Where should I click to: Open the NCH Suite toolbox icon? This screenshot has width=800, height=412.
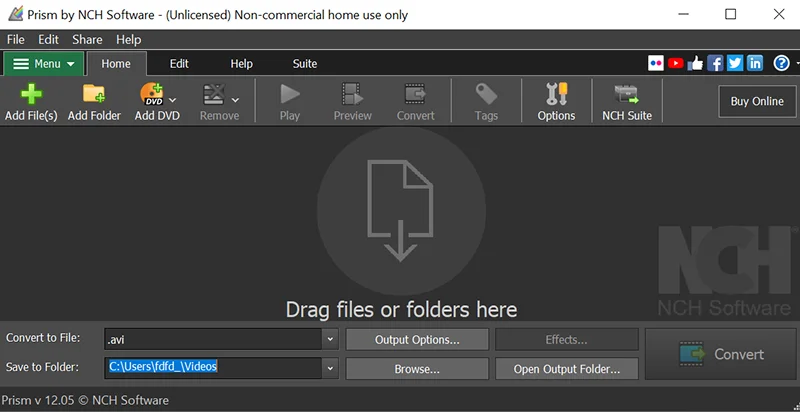tap(627, 94)
